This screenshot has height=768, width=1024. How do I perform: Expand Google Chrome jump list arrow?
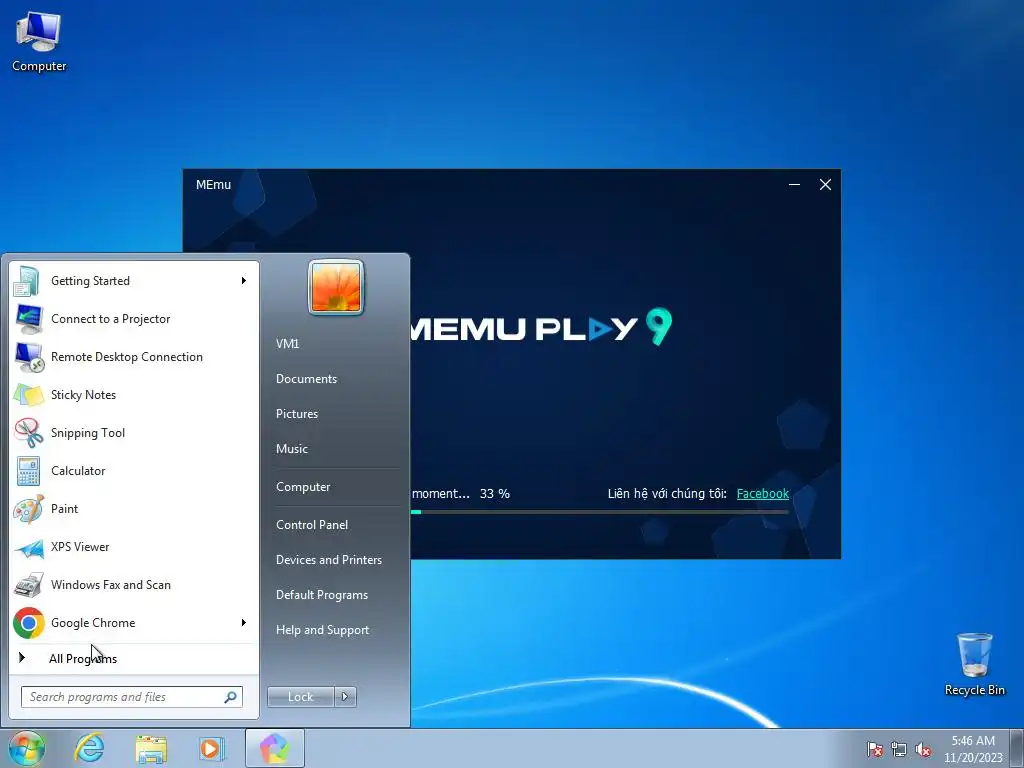click(244, 623)
